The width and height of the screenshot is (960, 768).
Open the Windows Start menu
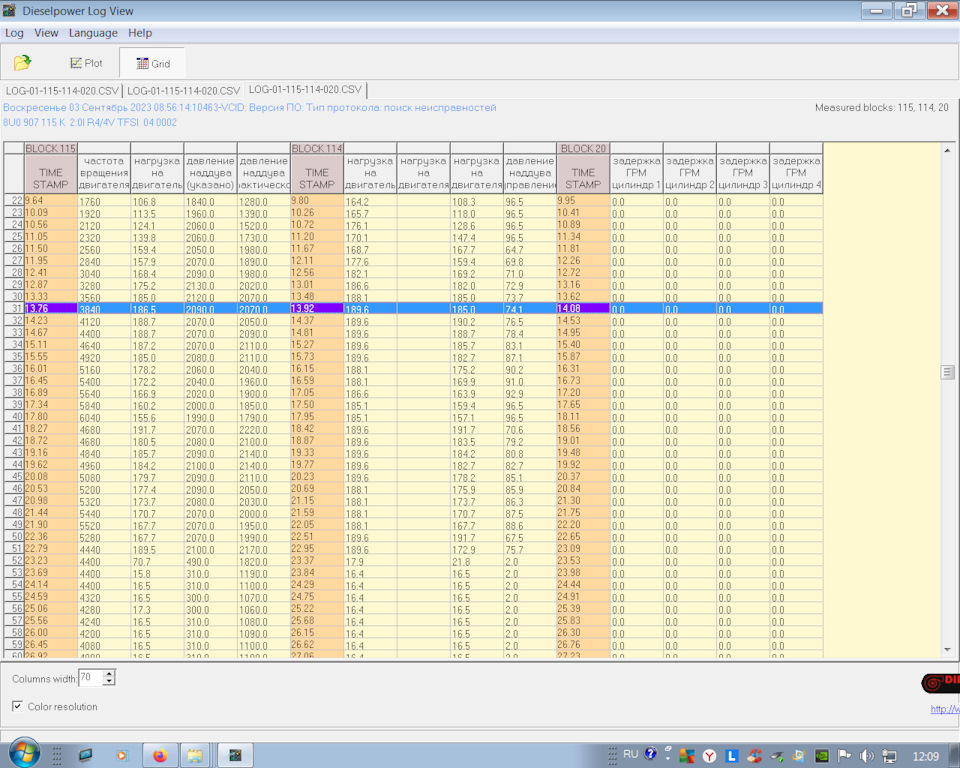coord(23,754)
